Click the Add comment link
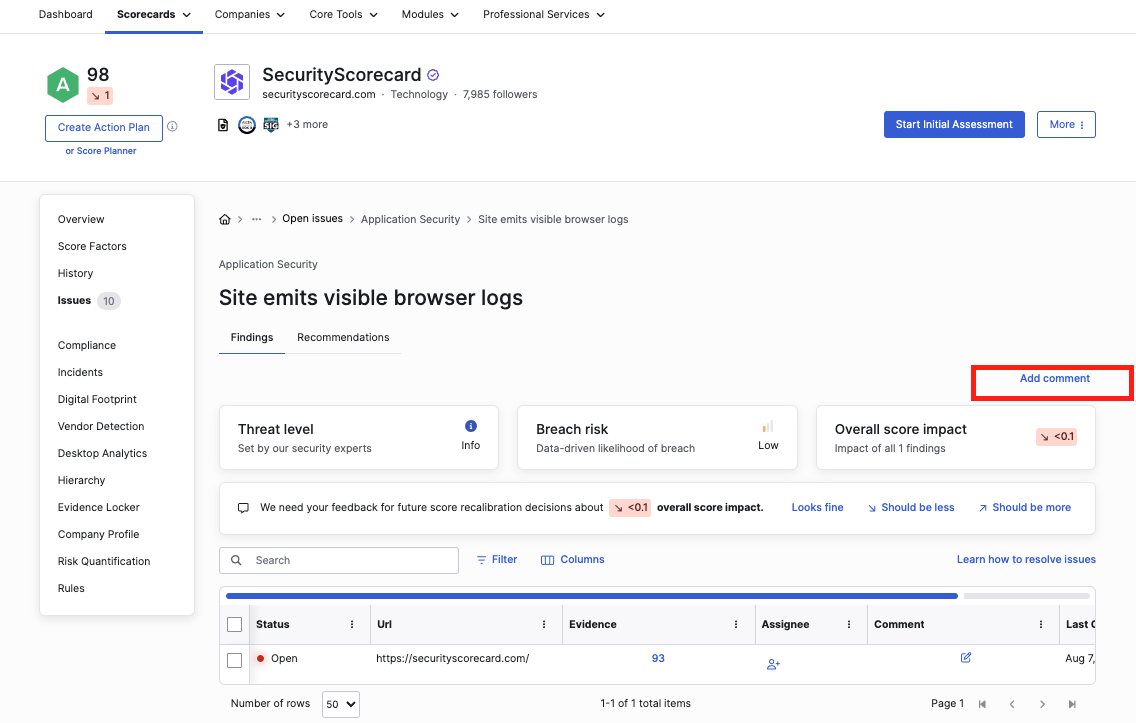 [x=1054, y=379]
